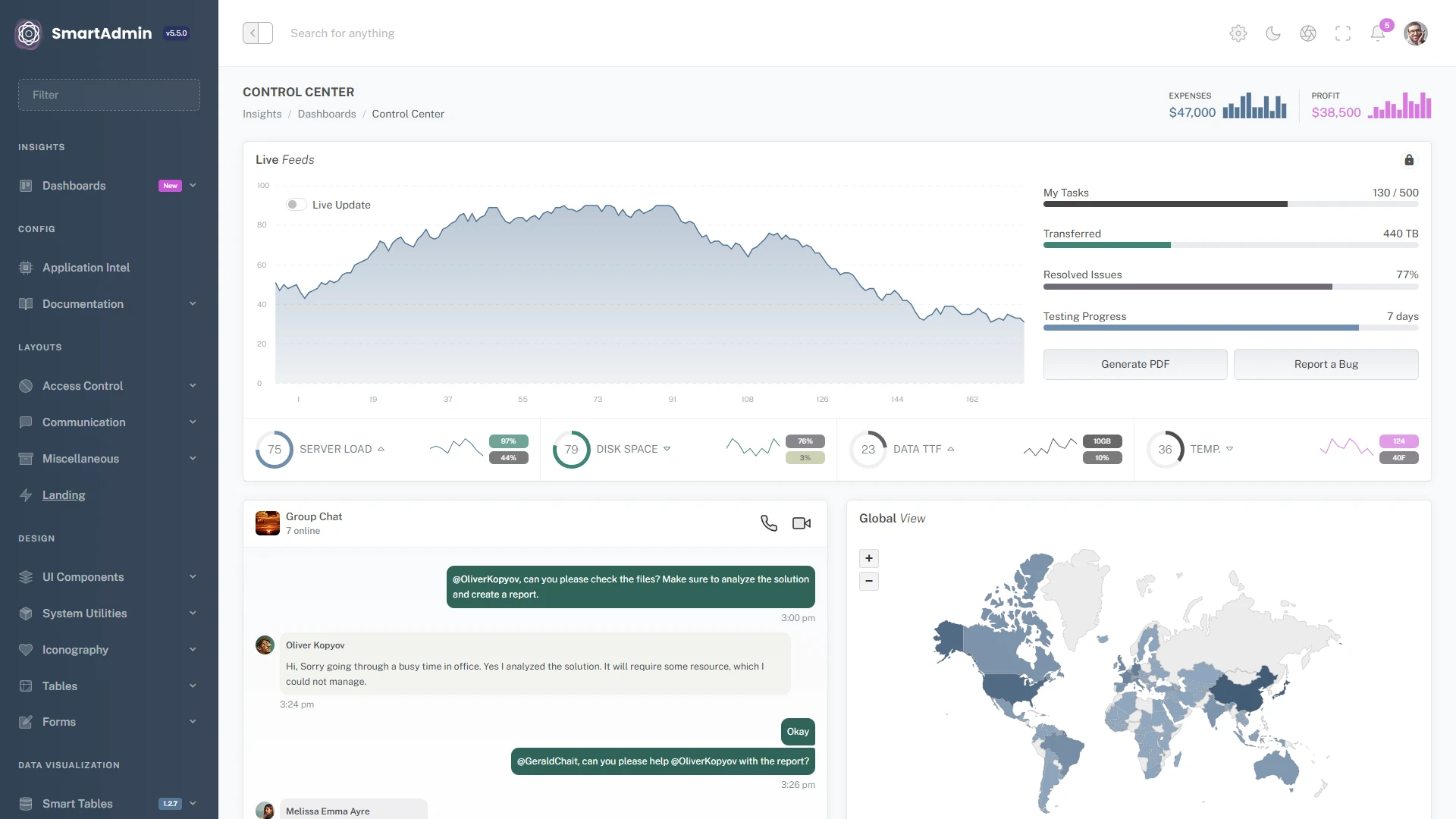Click the Expenses $47,000 bar chart
This screenshot has width=1456, height=819.
click(x=1254, y=106)
